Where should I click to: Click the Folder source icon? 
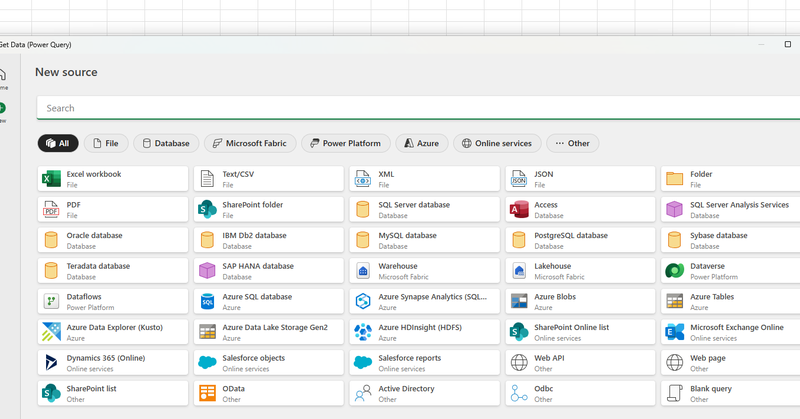click(674, 179)
